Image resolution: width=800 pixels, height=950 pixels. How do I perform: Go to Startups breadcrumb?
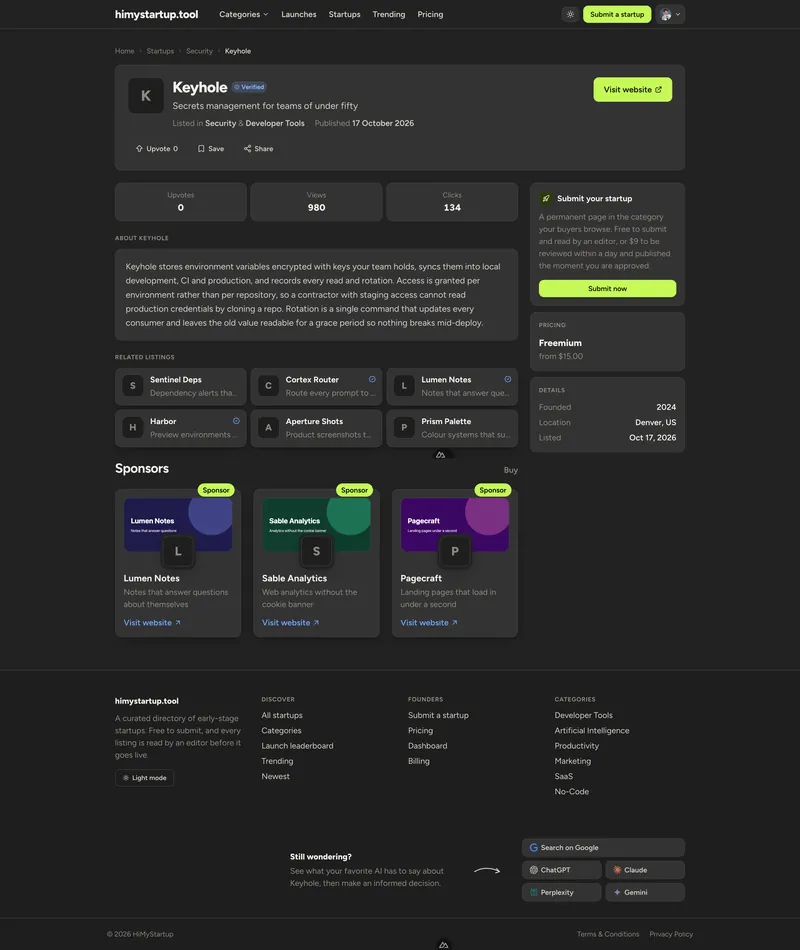(160, 51)
